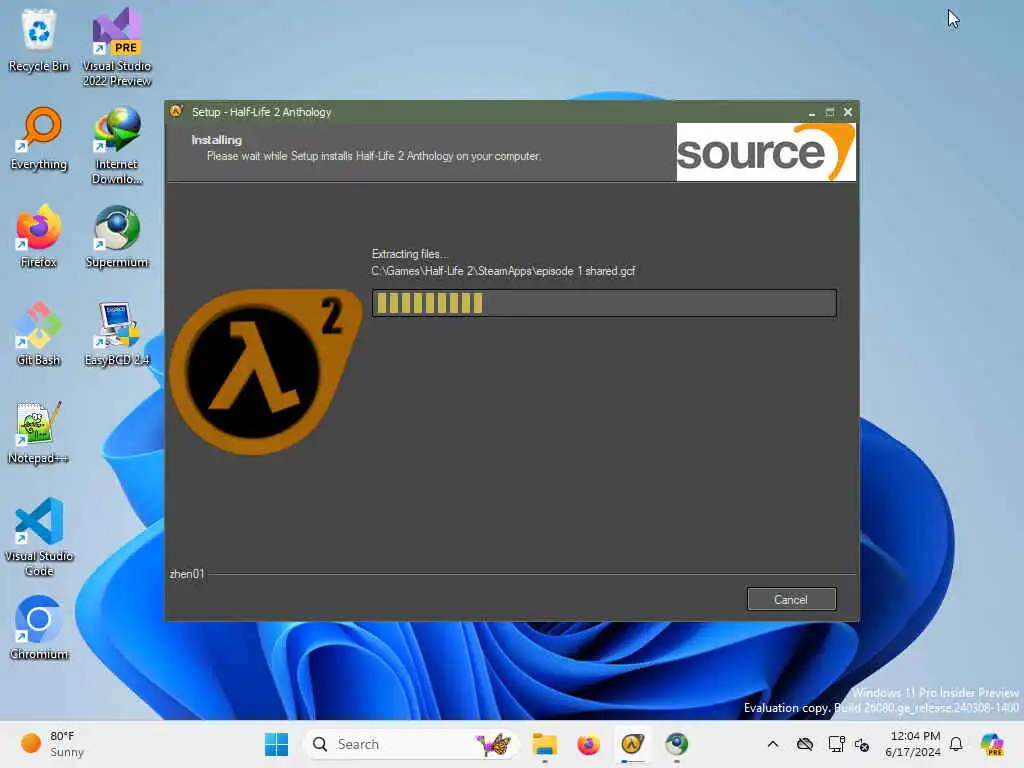Click Half-Life 2 setup taskbar icon
This screenshot has width=1024, height=768.
click(632, 744)
